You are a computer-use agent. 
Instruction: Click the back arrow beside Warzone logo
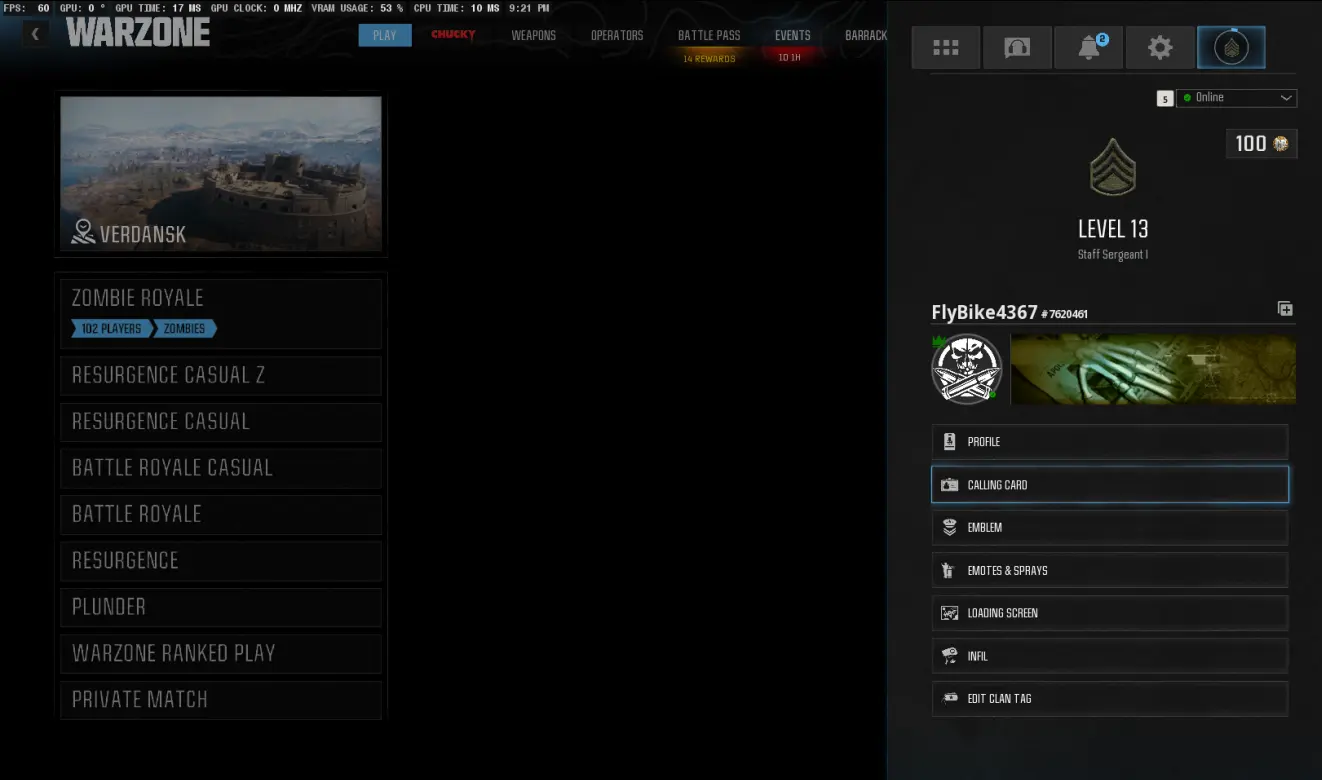(x=35, y=34)
